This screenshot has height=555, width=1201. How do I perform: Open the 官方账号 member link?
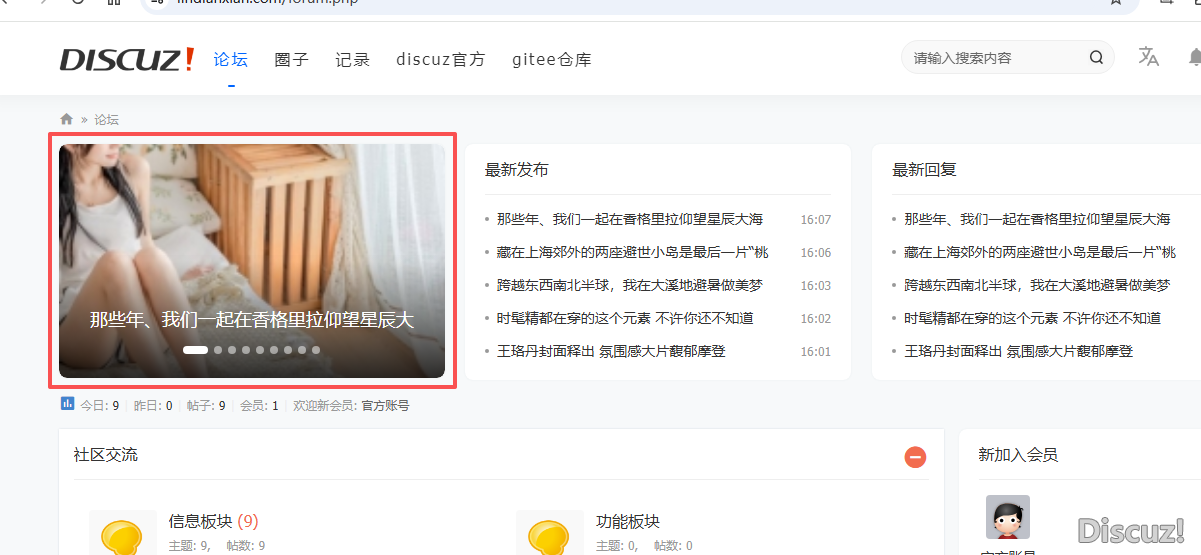385,406
